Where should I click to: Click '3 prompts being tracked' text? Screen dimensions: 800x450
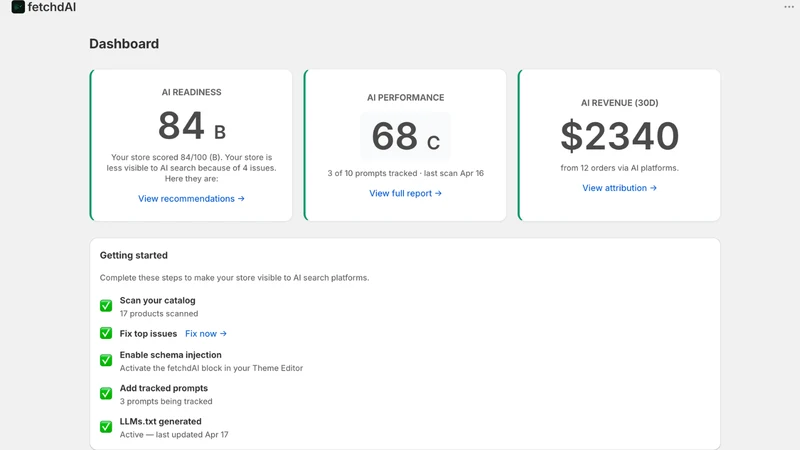(x=166, y=402)
